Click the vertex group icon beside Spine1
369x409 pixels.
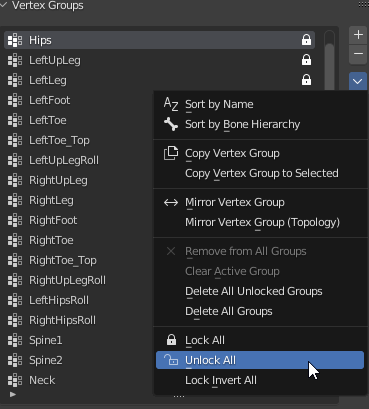[15, 340]
